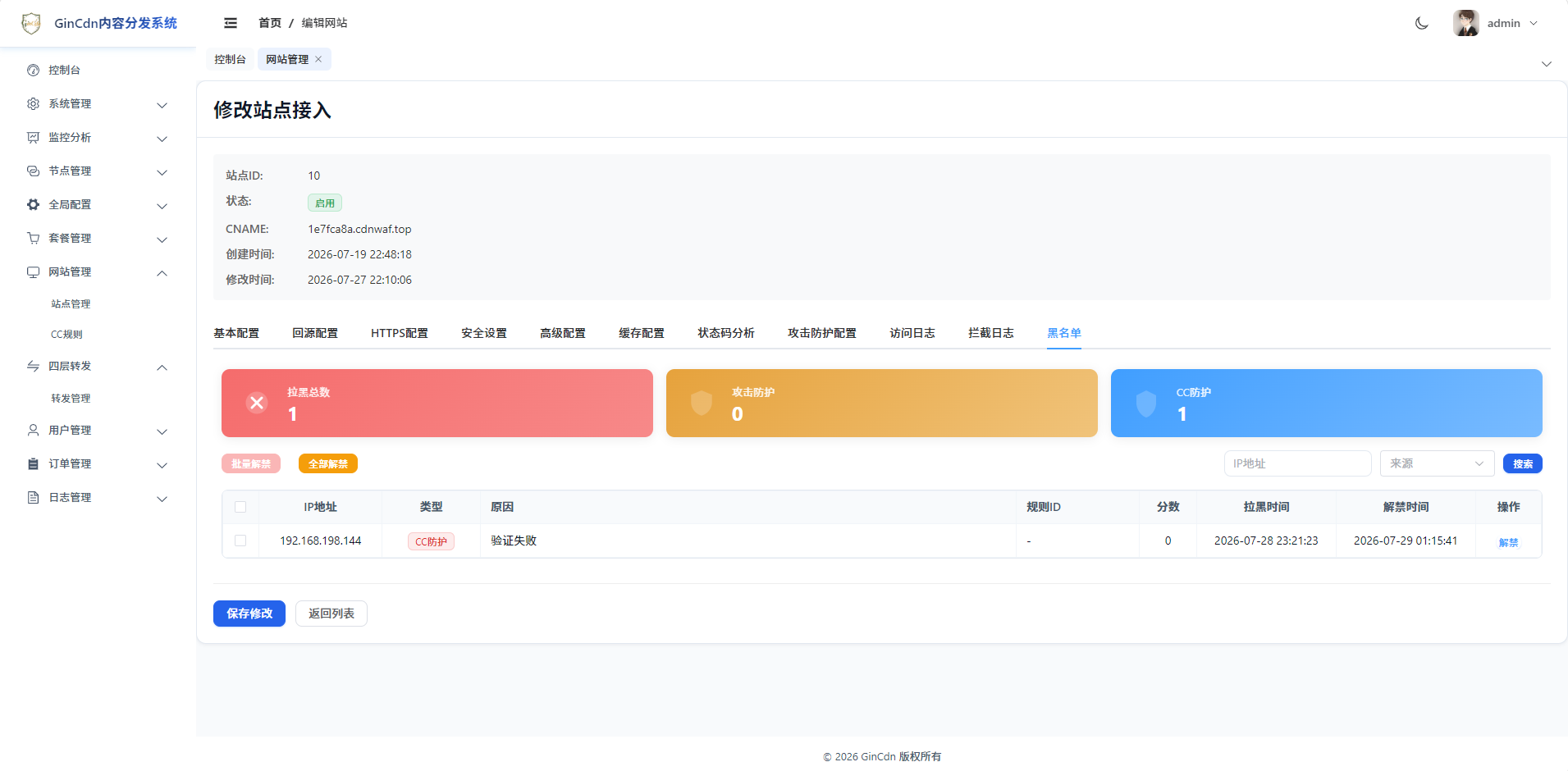
Task: Click the 保存修改 button
Action: 249,614
